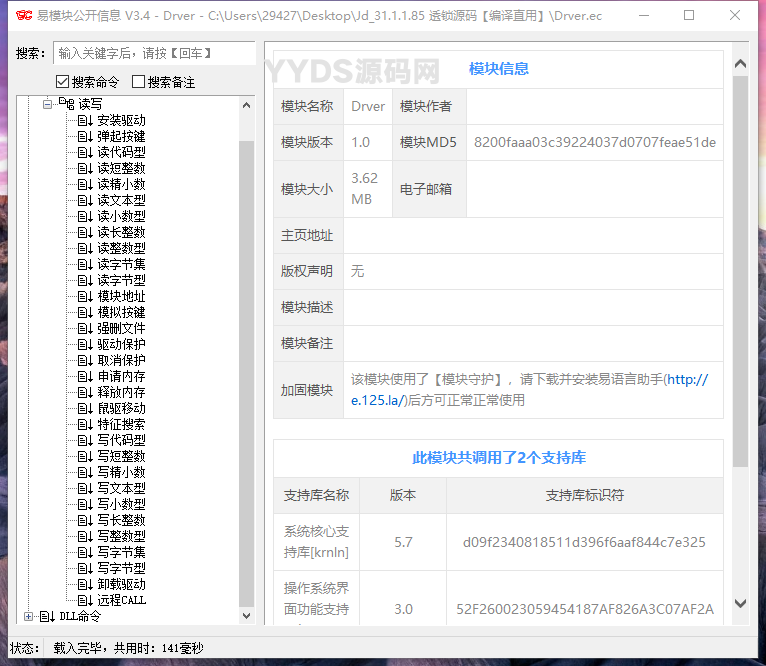766x666 pixels.
Task: Collapse the 读写 tree node
Action: (x=47, y=104)
